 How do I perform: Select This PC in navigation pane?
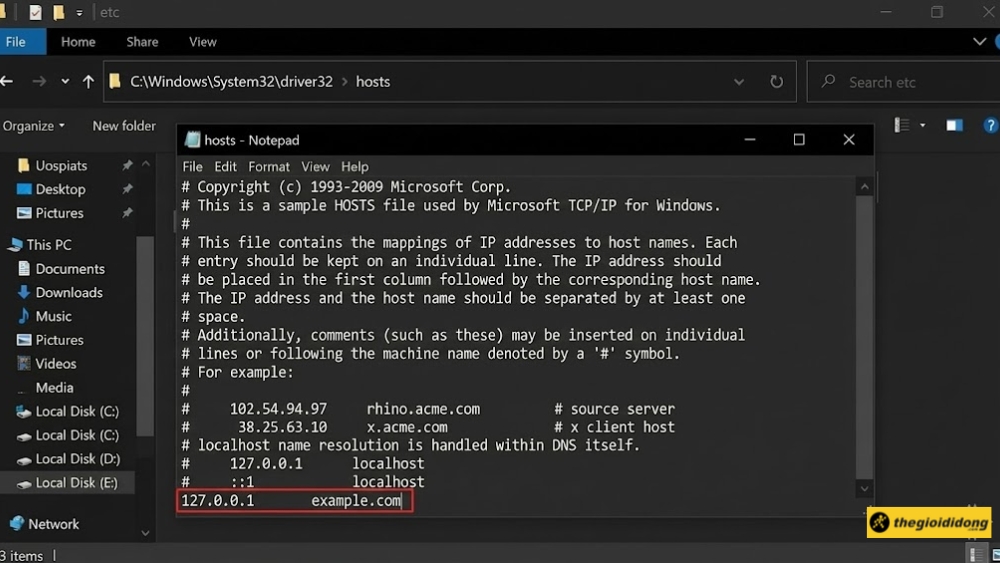(48, 245)
